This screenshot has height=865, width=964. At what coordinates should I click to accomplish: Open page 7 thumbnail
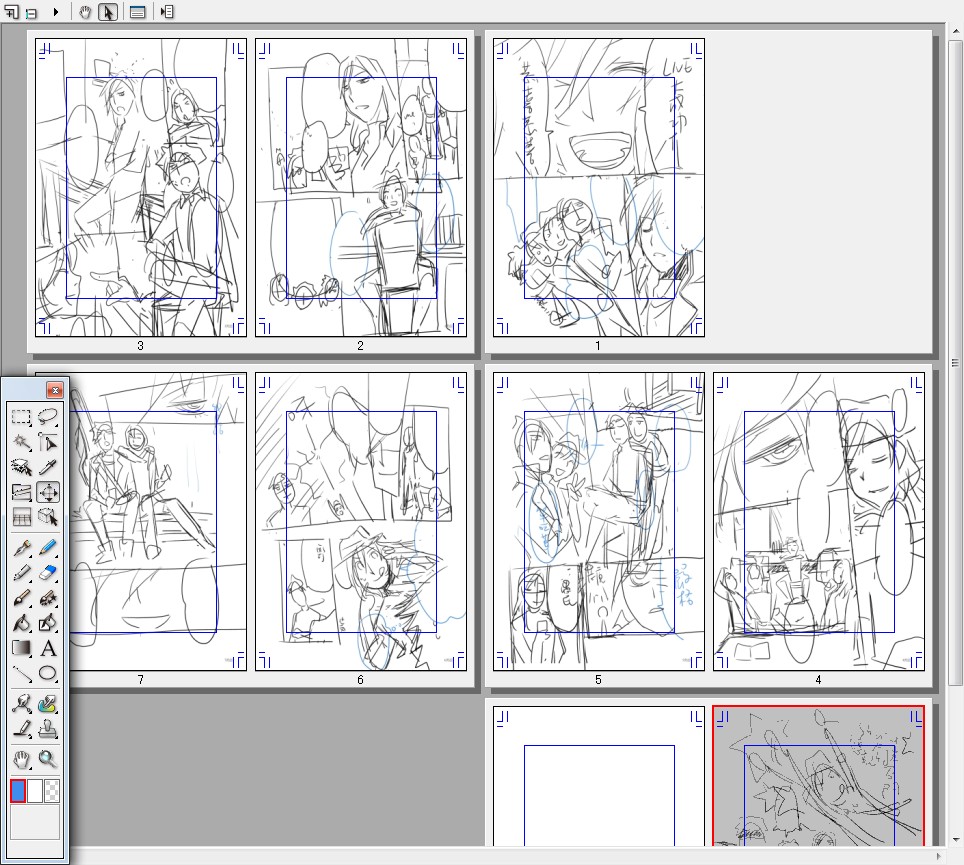point(158,521)
